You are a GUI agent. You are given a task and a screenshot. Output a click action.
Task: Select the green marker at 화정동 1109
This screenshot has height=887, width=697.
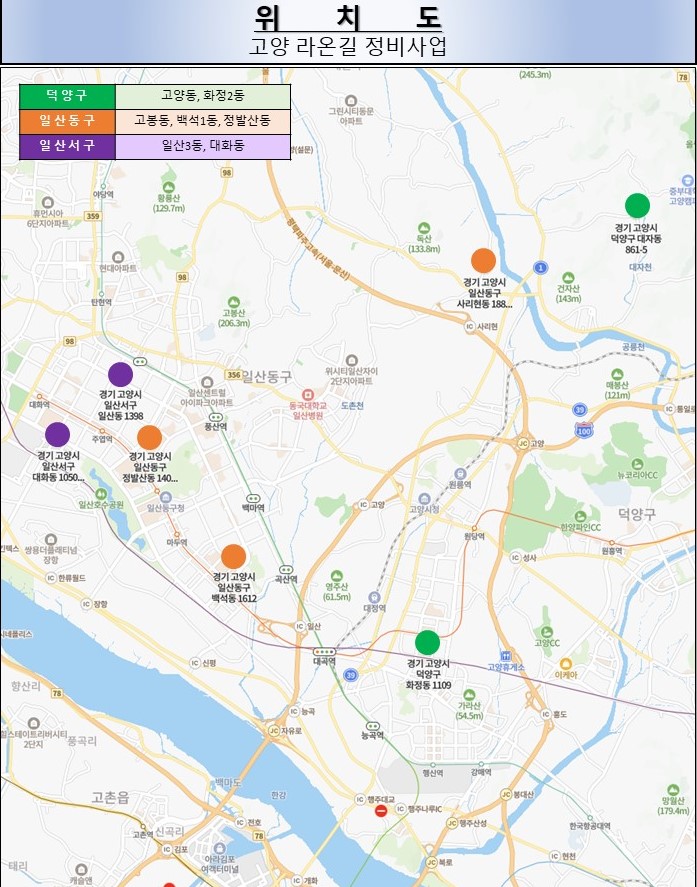click(427, 643)
